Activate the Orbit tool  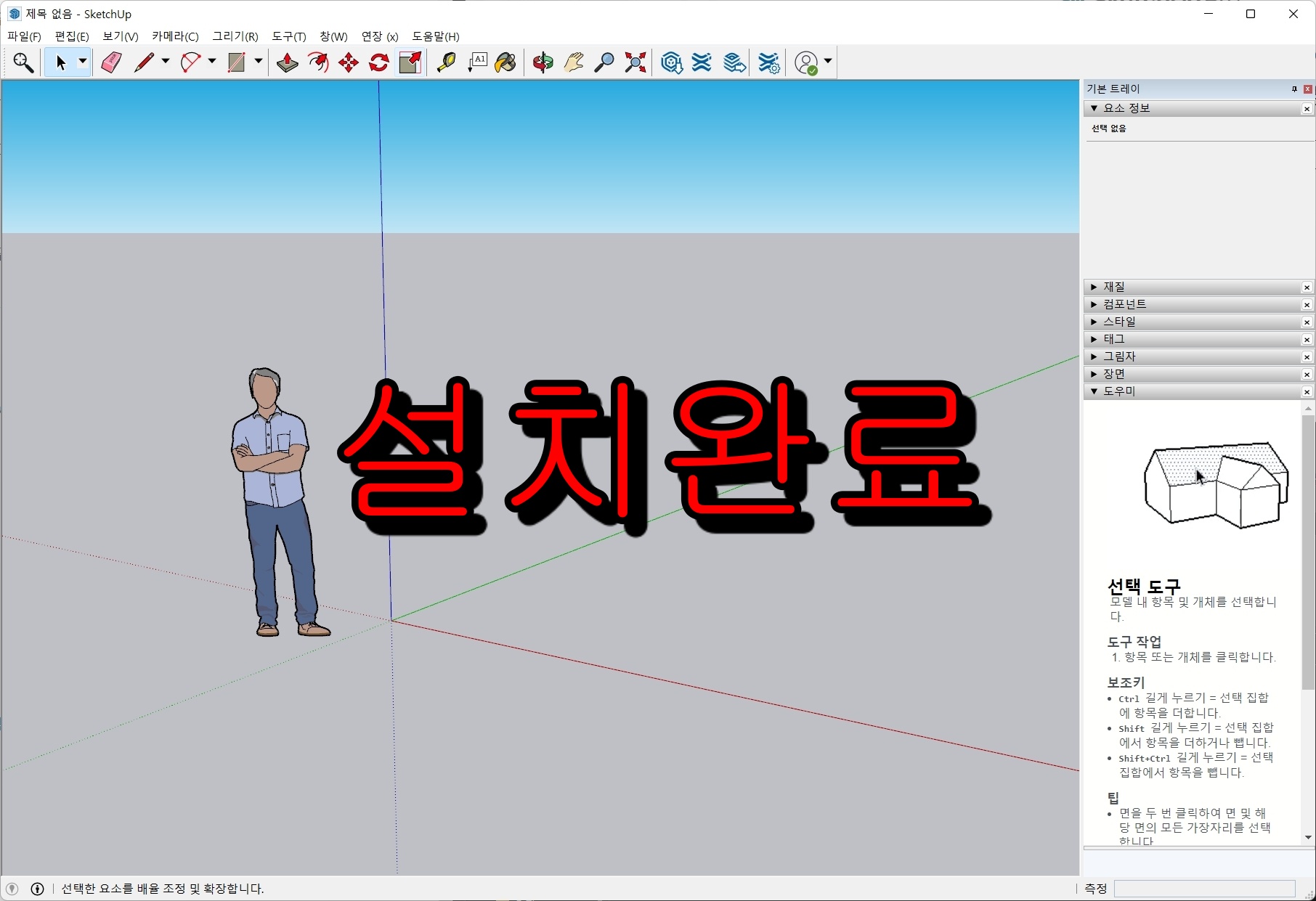543,63
